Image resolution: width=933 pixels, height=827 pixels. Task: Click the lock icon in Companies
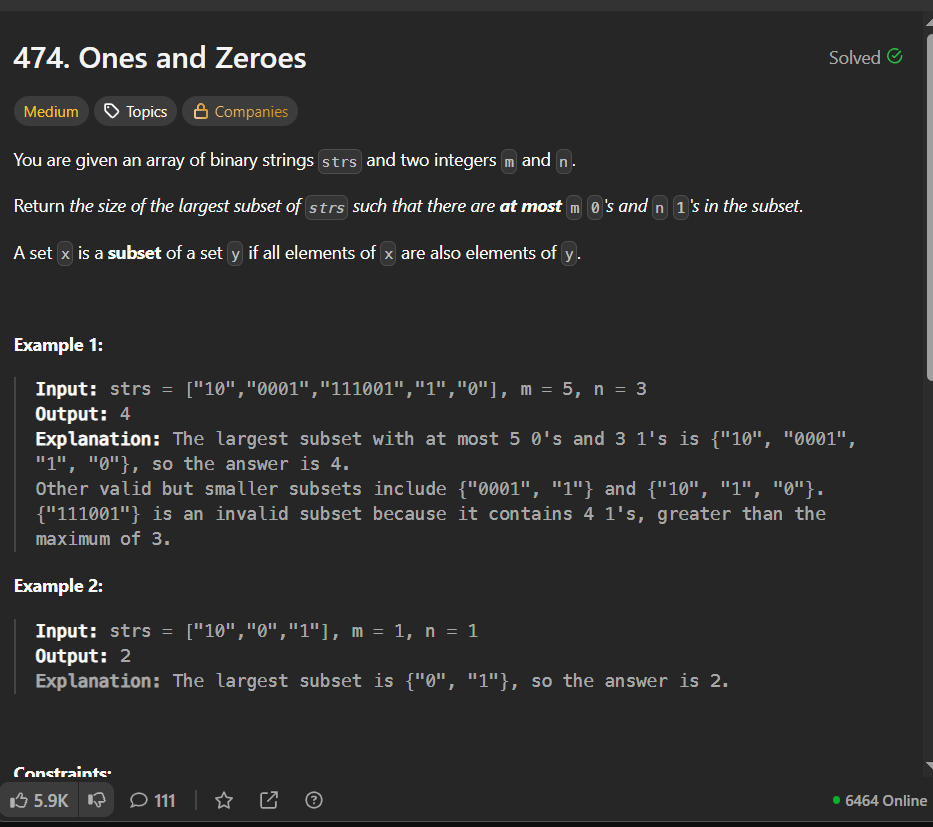click(201, 111)
